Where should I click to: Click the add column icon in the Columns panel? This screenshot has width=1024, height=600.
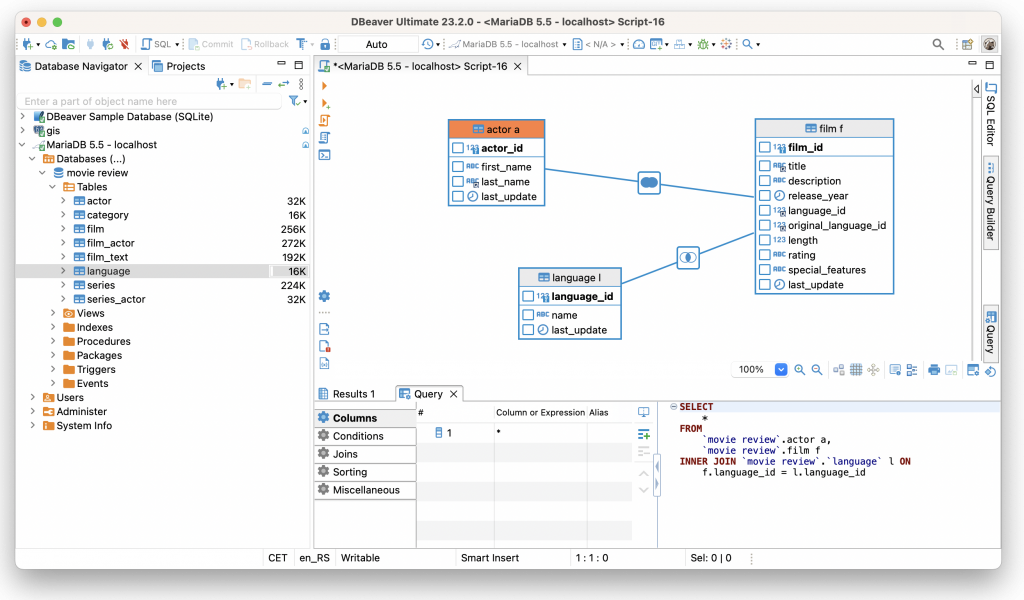(x=643, y=434)
